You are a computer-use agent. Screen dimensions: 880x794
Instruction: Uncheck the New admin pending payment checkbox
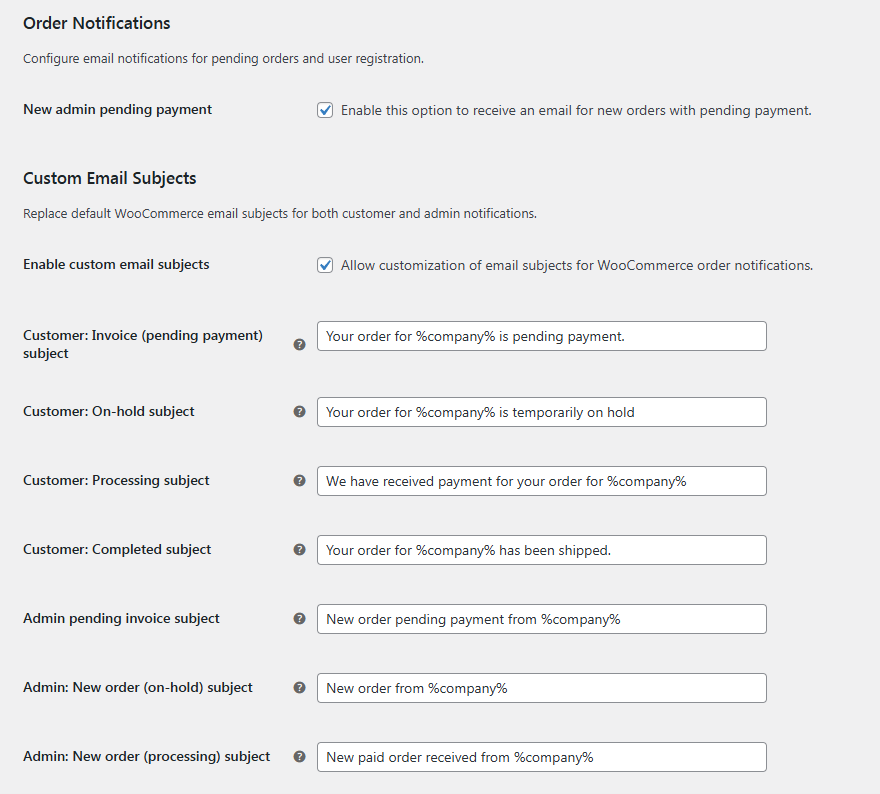(325, 110)
